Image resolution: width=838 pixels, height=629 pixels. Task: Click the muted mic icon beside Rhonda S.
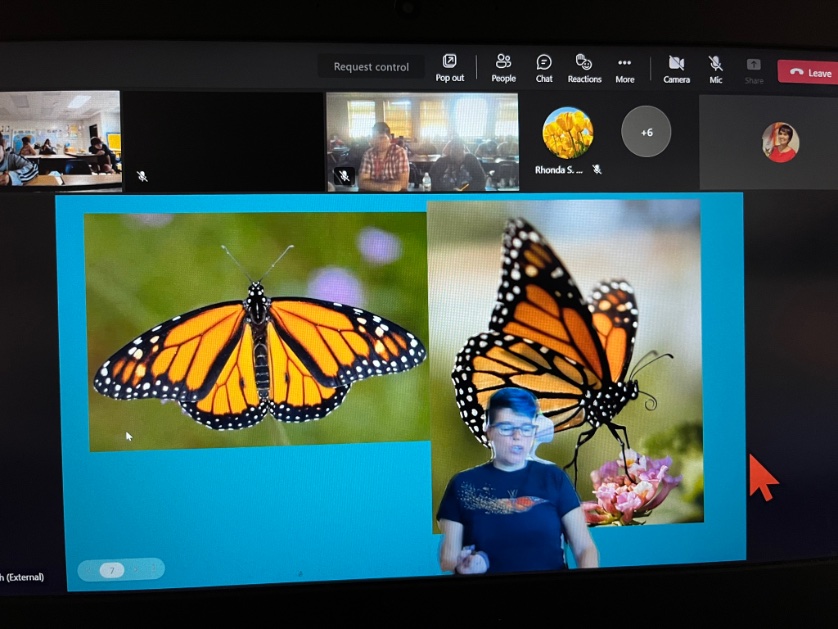click(x=597, y=170)
